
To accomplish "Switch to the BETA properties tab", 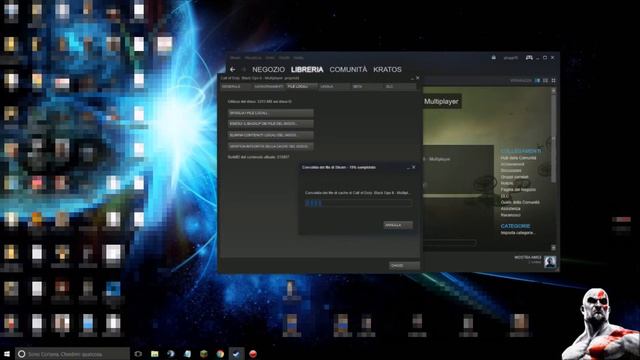I will tap(367, 87).
